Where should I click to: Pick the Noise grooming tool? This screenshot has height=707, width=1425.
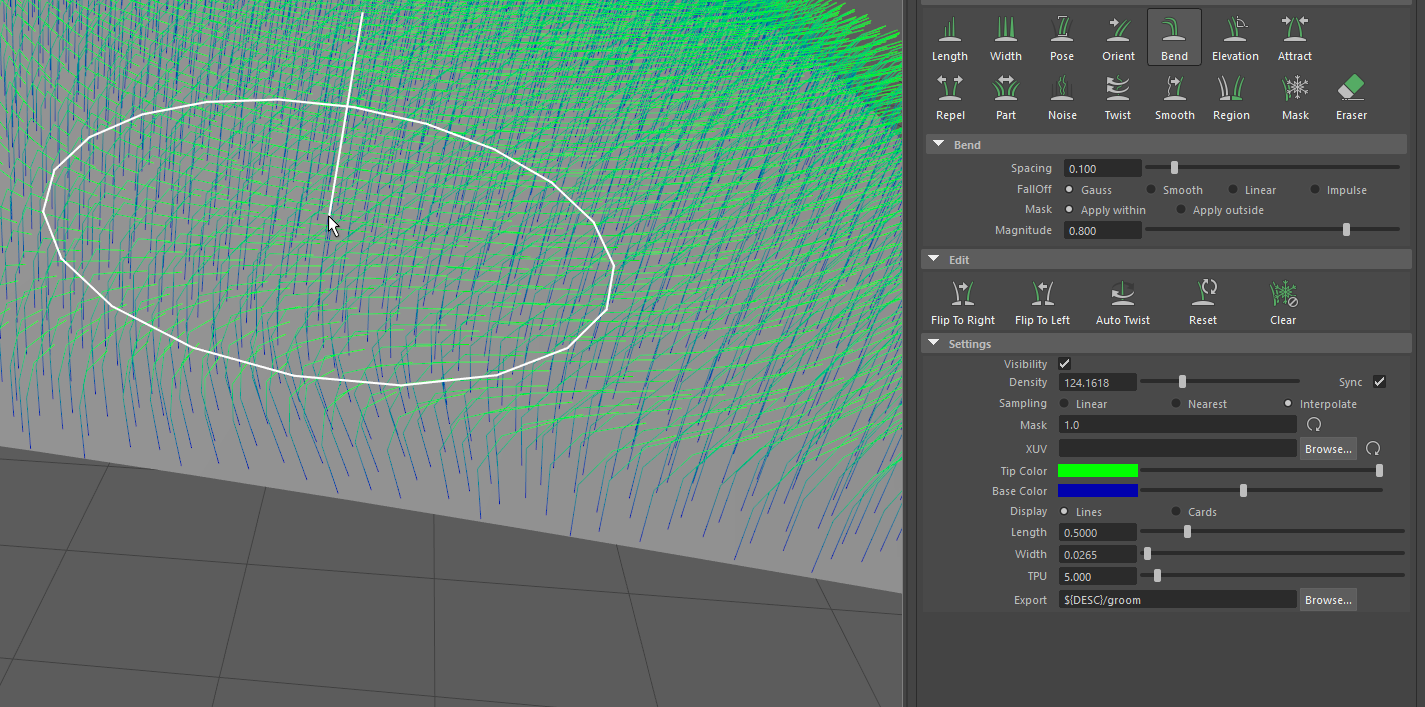(1062, 95)
